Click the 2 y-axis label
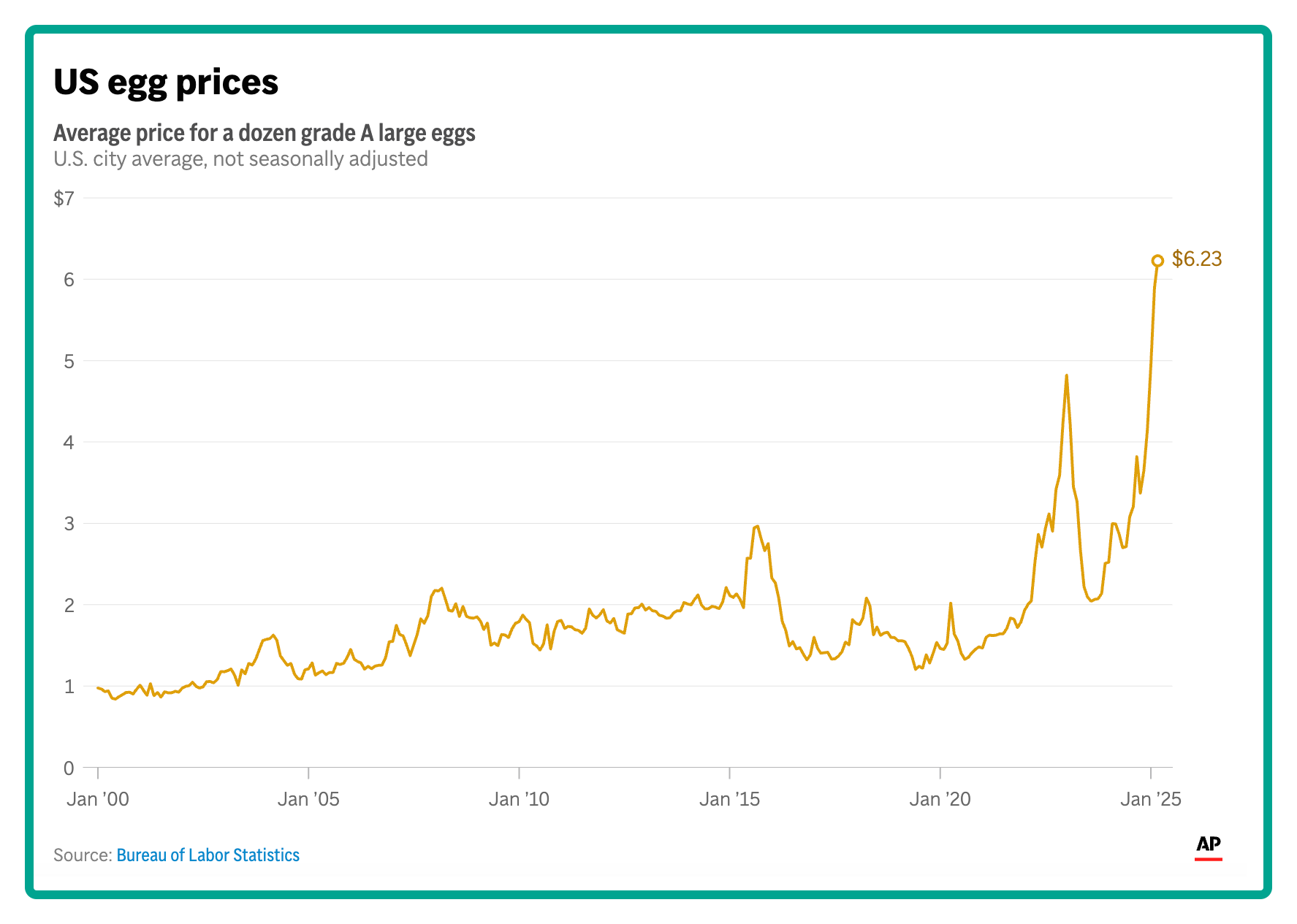Screen dimensions: 1297x924 69,605
